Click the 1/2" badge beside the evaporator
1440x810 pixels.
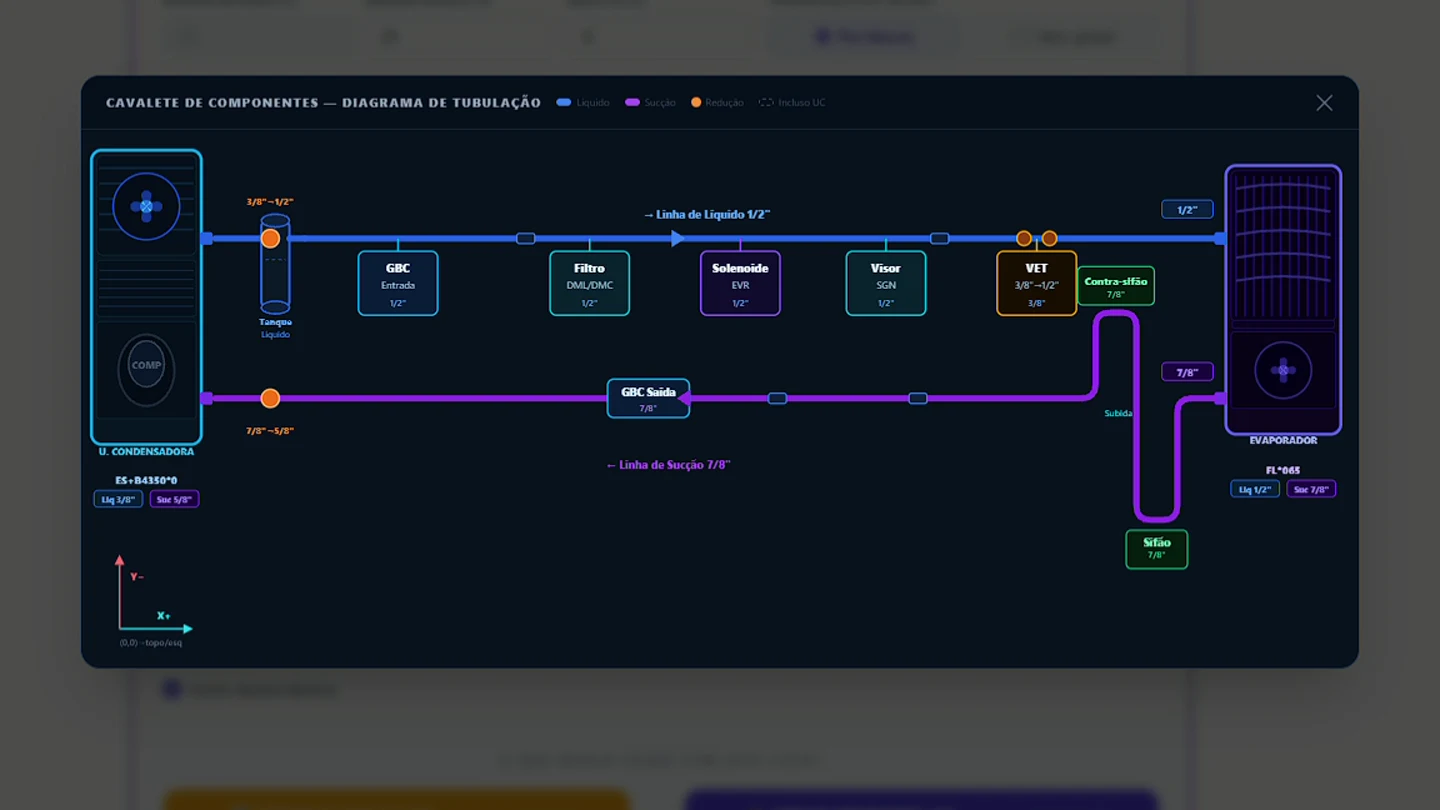[1187, 210]
